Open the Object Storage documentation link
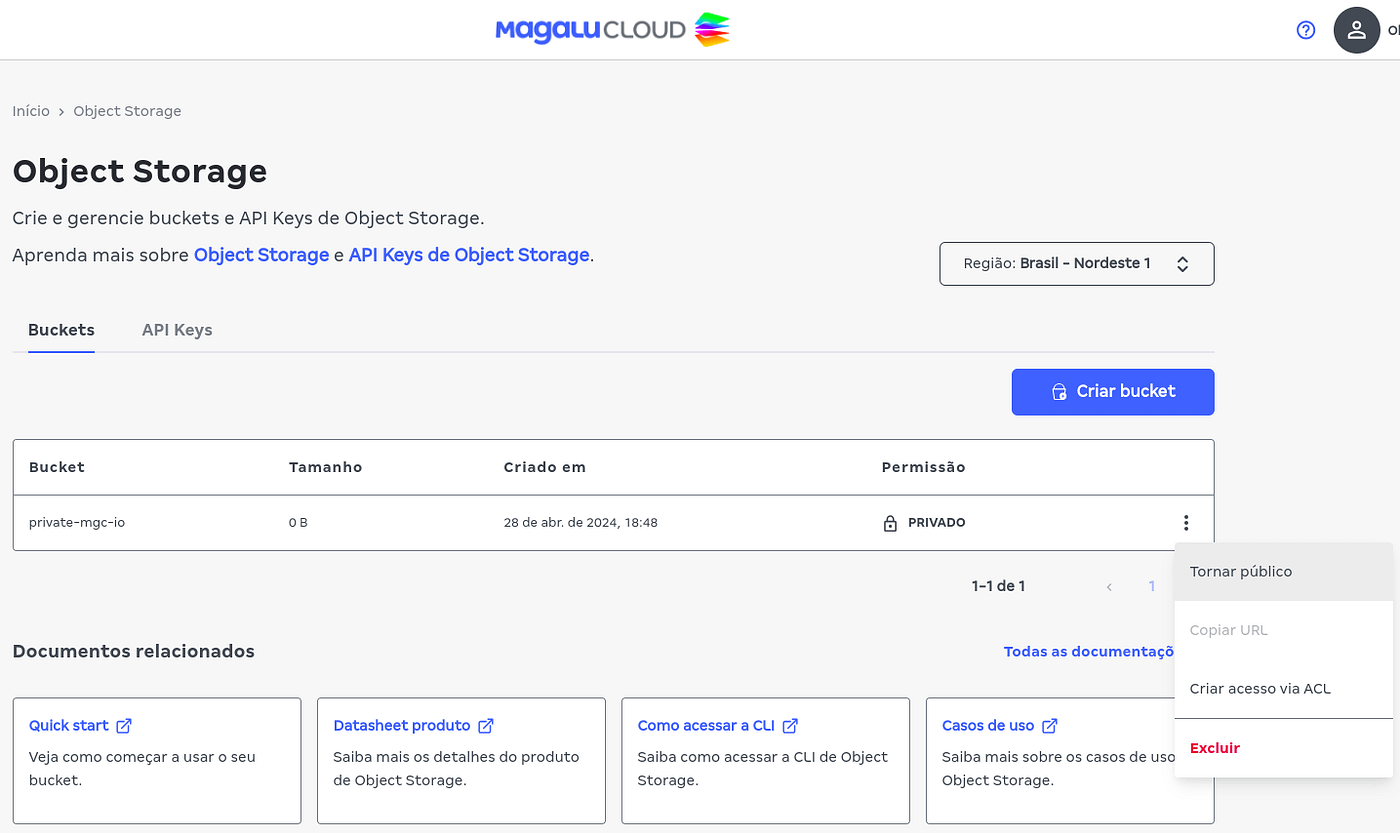 click(x=262, y=255)
